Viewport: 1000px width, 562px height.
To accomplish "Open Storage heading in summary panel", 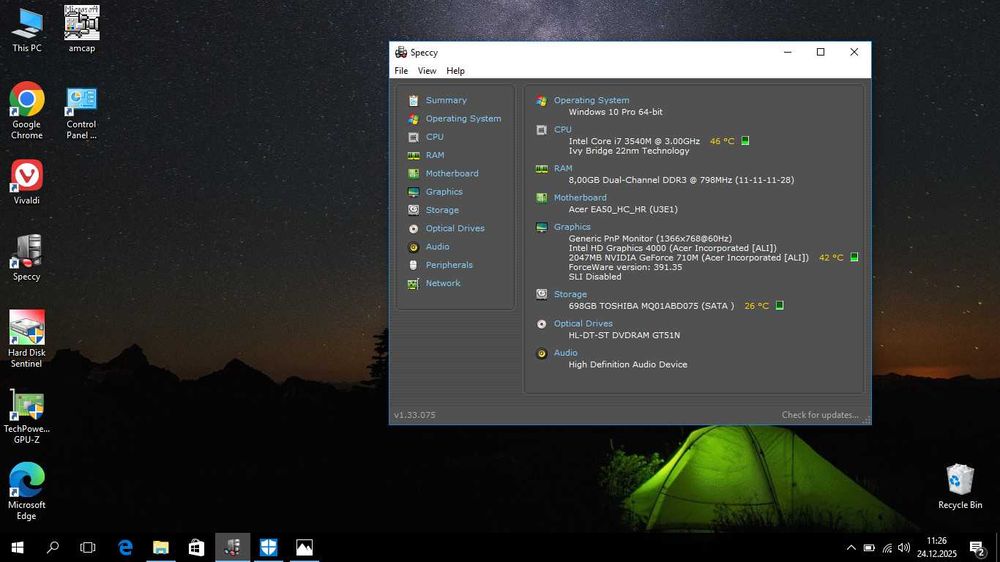I will (570, 295).
